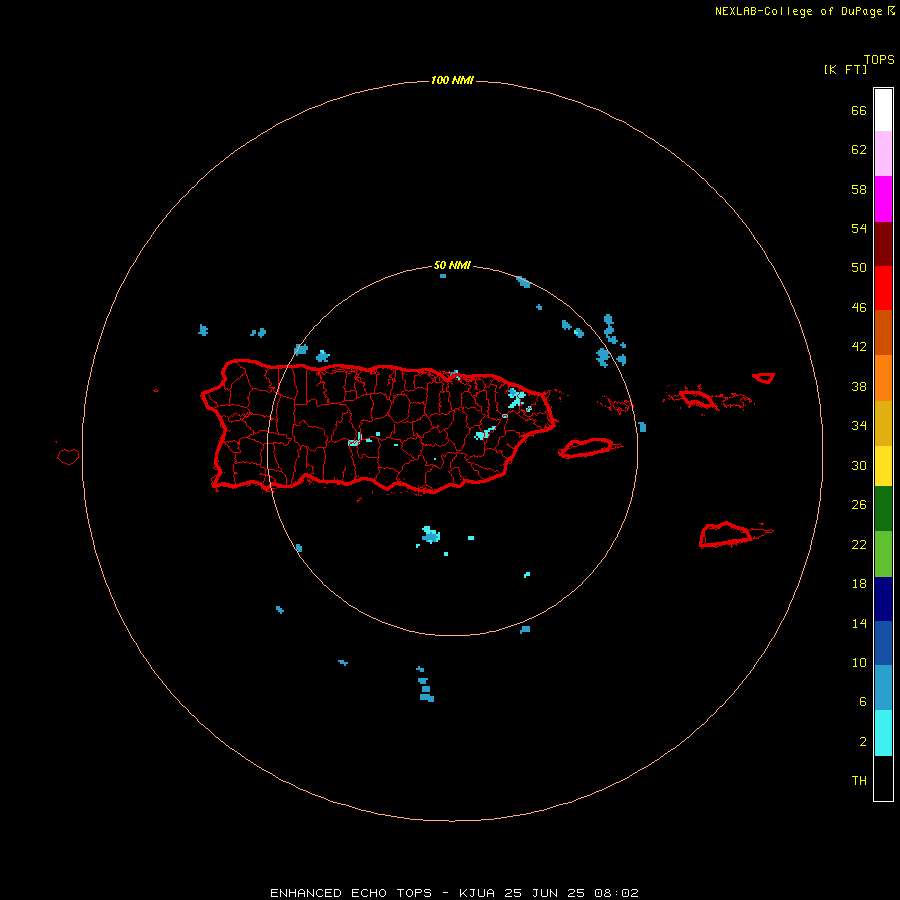The height and width of the screenshot is (900, 900).
Task: Click the largest cyan echo cluster south of Puerto Rico
Action: tap(430, 535)
